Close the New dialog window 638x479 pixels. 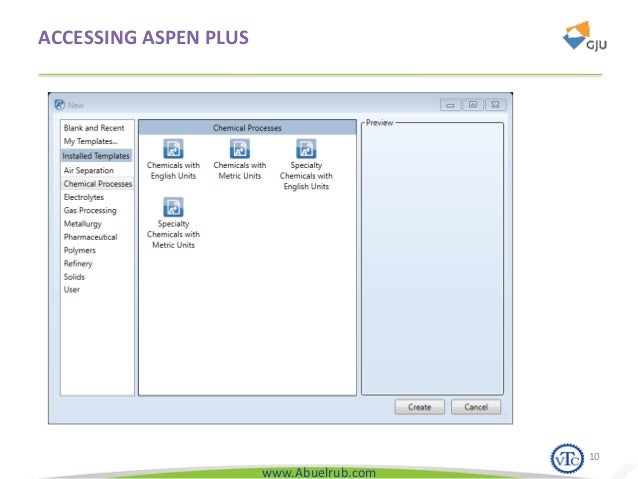click(496, 105)
